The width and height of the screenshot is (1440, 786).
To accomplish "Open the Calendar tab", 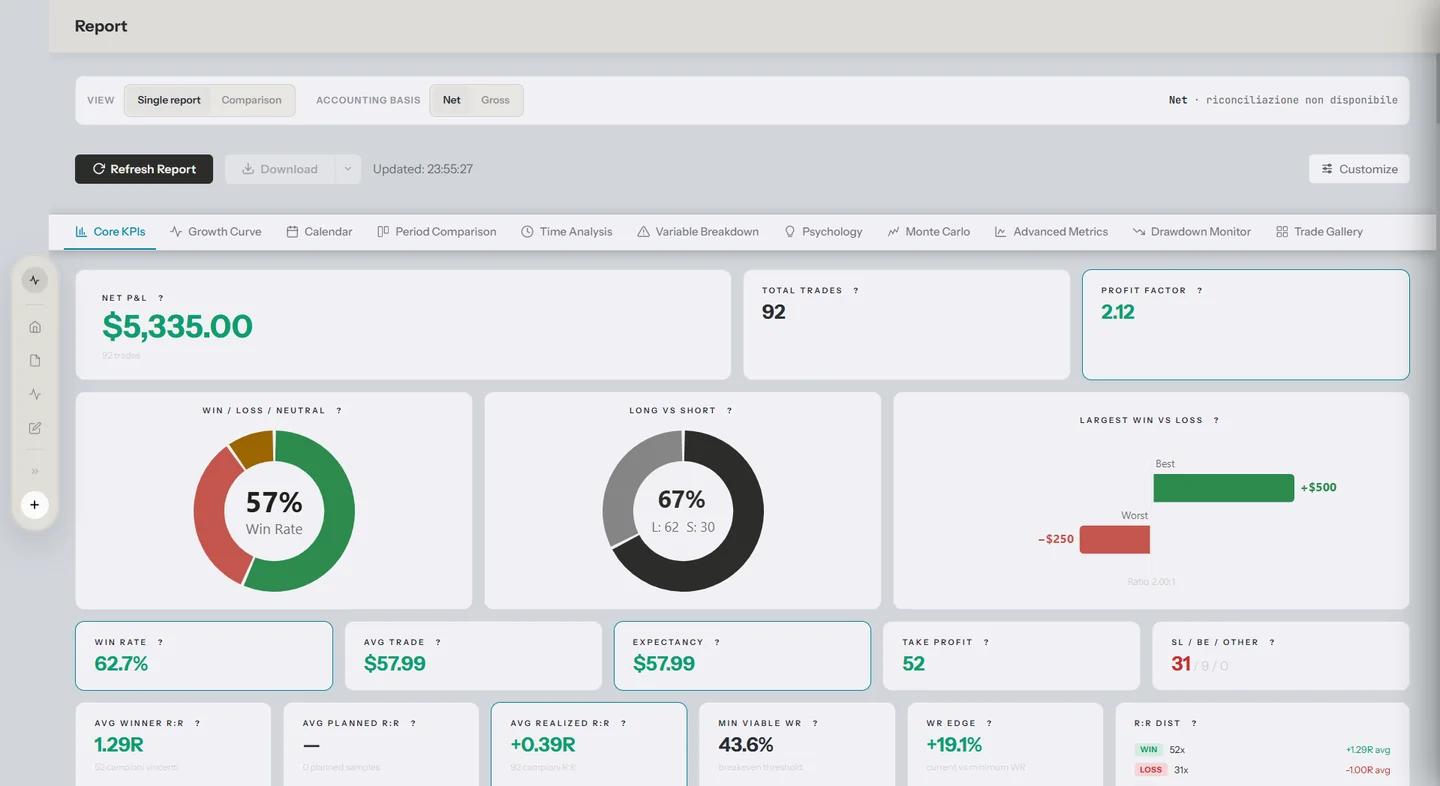I will point(319,232).
